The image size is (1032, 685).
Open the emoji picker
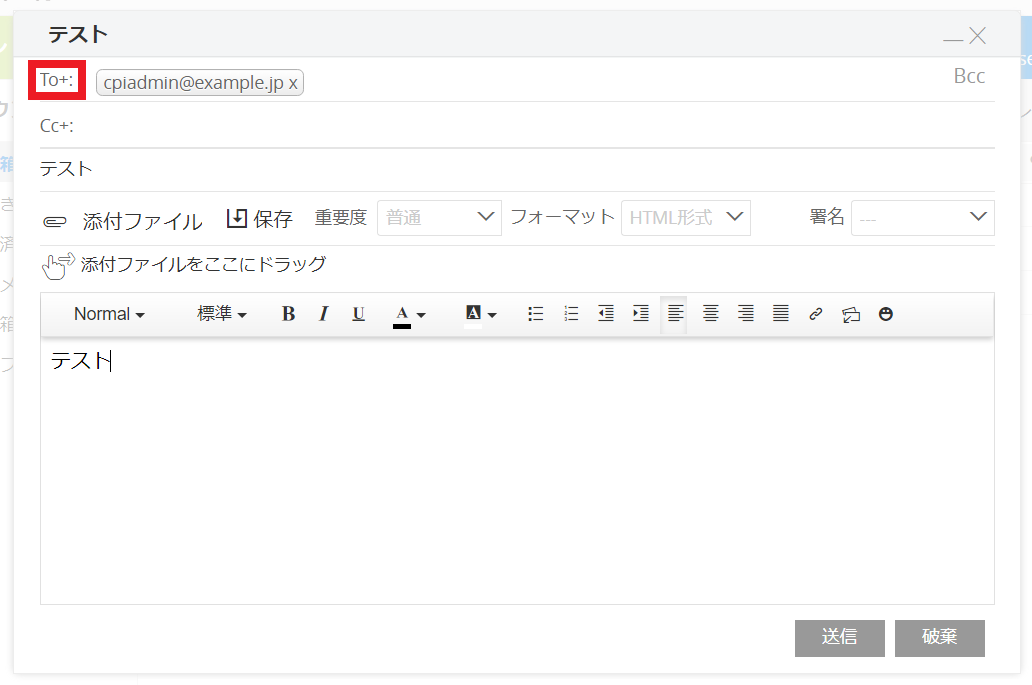pos(885,314)
